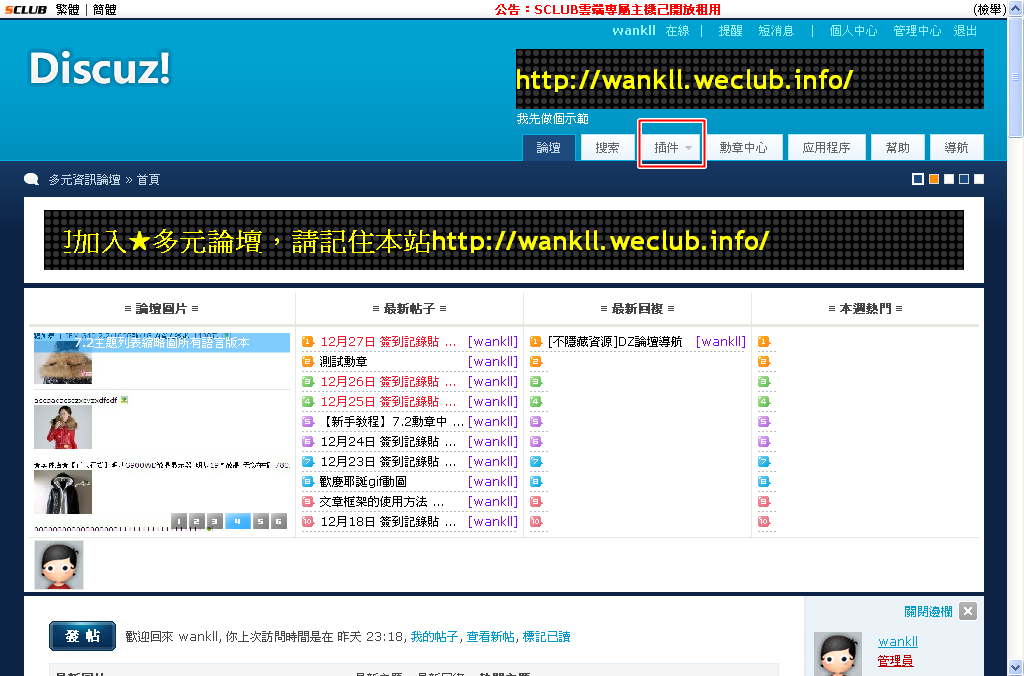Viewport: 1024px width, 676px height.
Task: Click the 檢舉 report link
Action: (x=989, y=10)
